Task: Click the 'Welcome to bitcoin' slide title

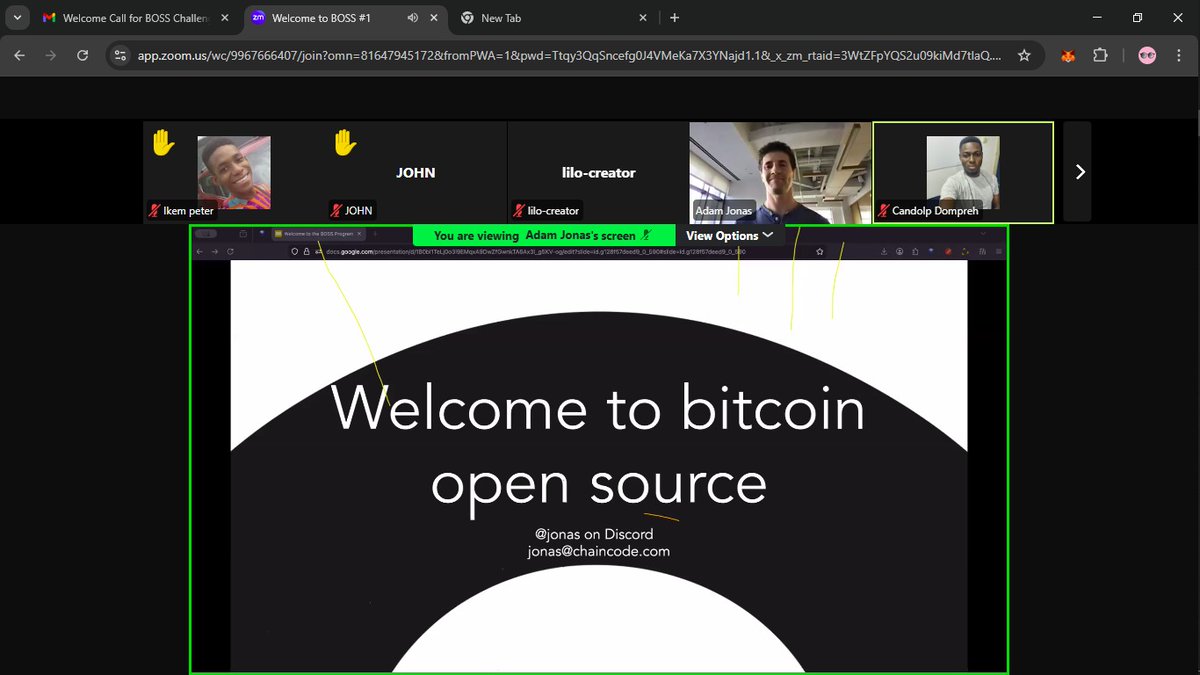Action: point(598,409)
